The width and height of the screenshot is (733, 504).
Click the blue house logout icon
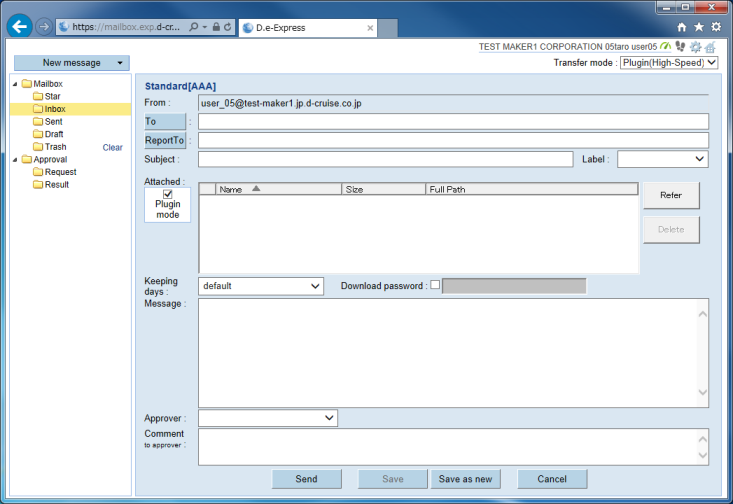coord(710,47)
